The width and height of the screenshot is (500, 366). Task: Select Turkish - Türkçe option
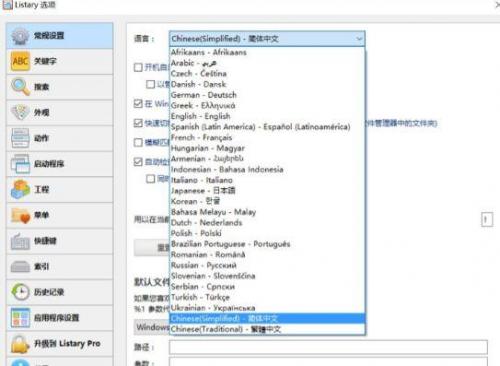[x=267, y=298]
